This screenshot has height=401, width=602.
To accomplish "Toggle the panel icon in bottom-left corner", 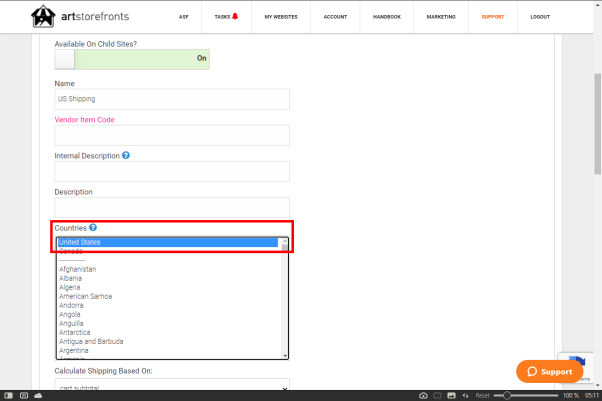I will [x=8, y=395].
